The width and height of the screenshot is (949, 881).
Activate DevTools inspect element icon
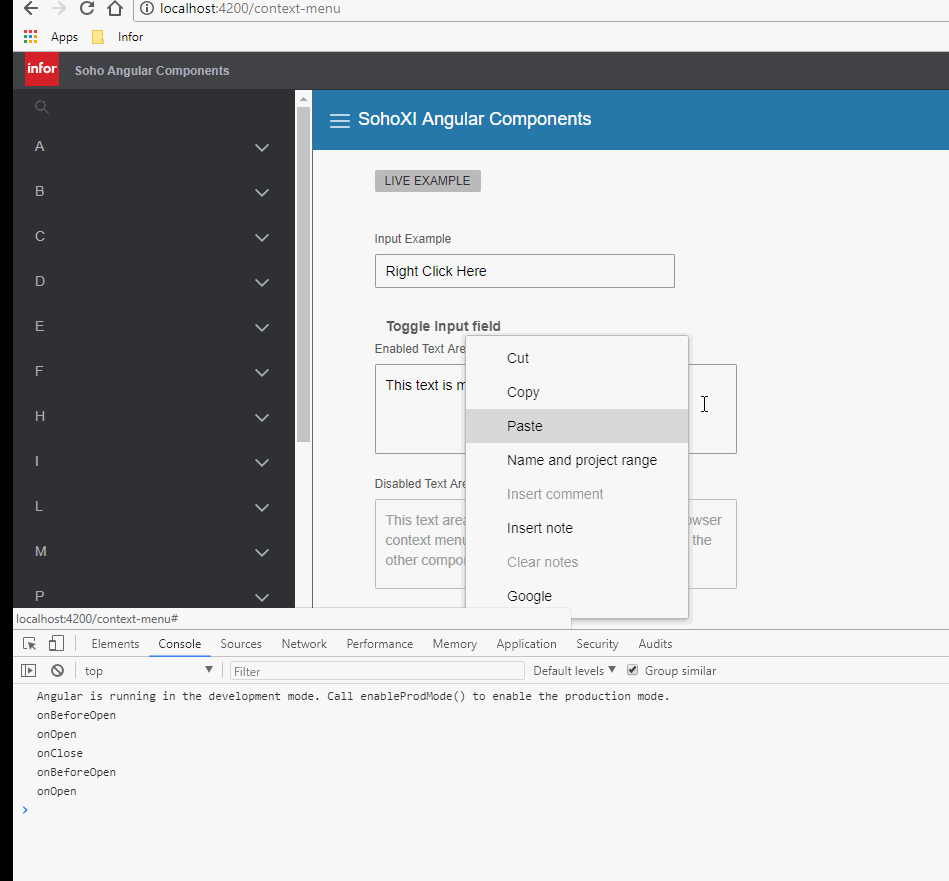[29, 643]
